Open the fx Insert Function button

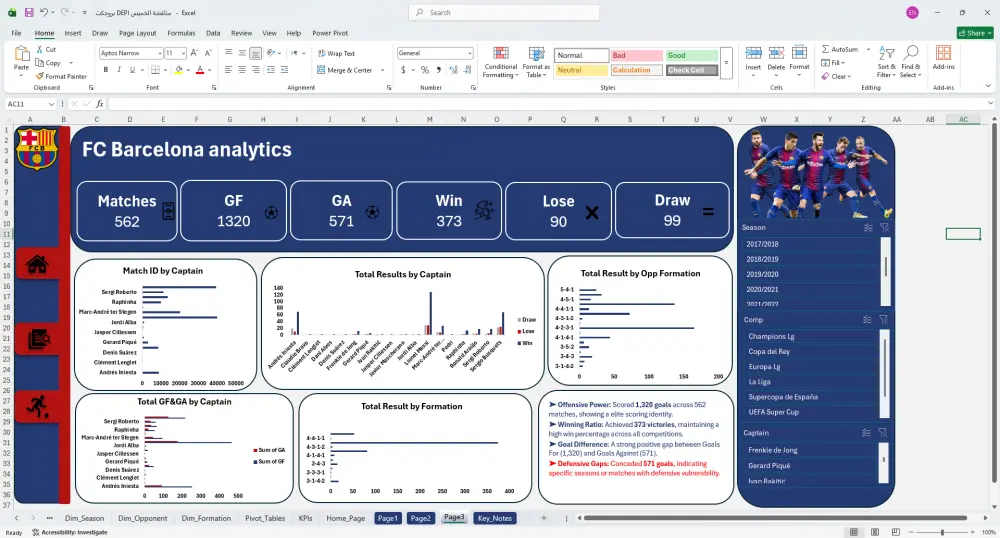(100, 104)
